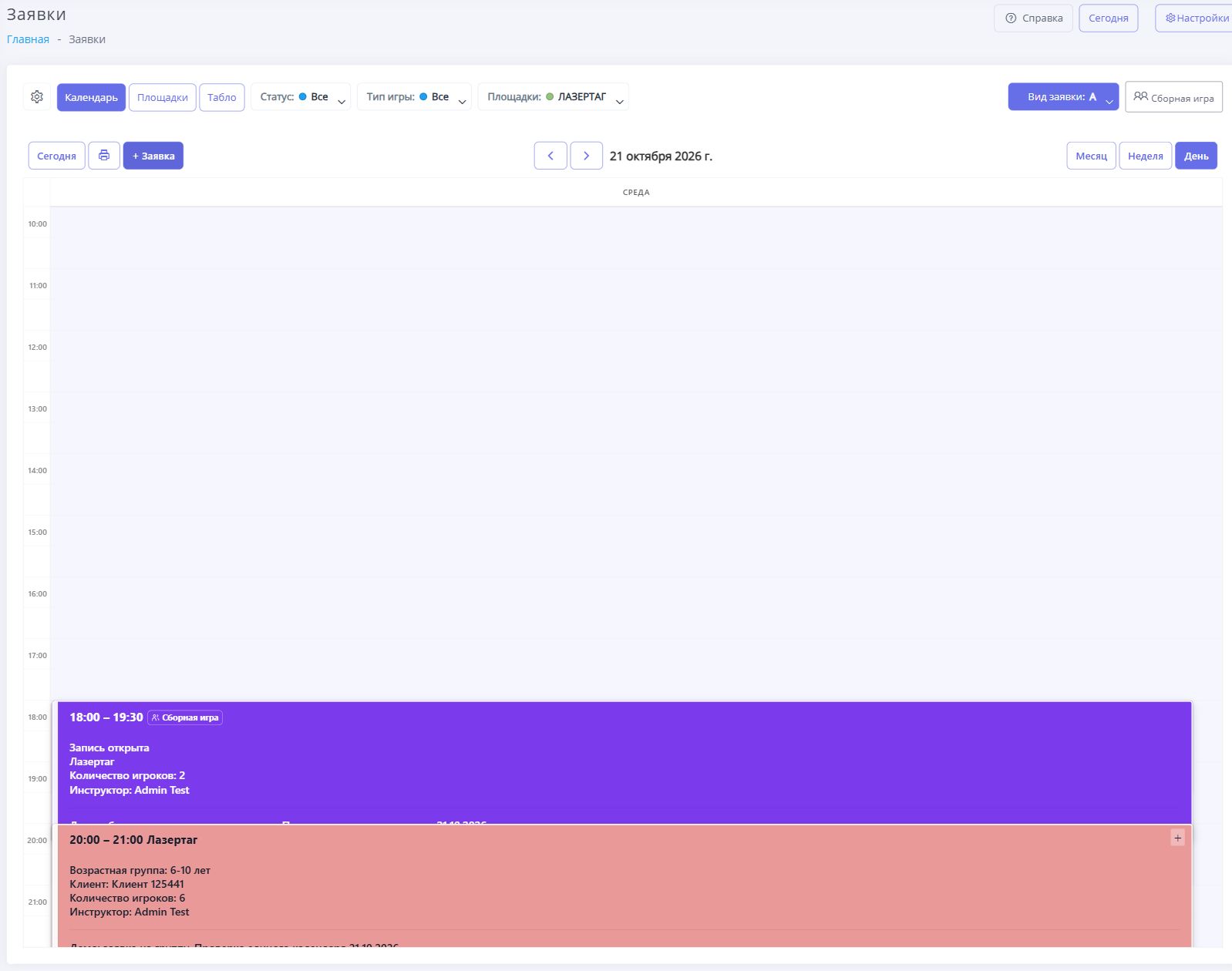The width and height of the screenshot is (1232, 971).
Task: Click Количество игроков: 2 text
Action: [127, 775]
